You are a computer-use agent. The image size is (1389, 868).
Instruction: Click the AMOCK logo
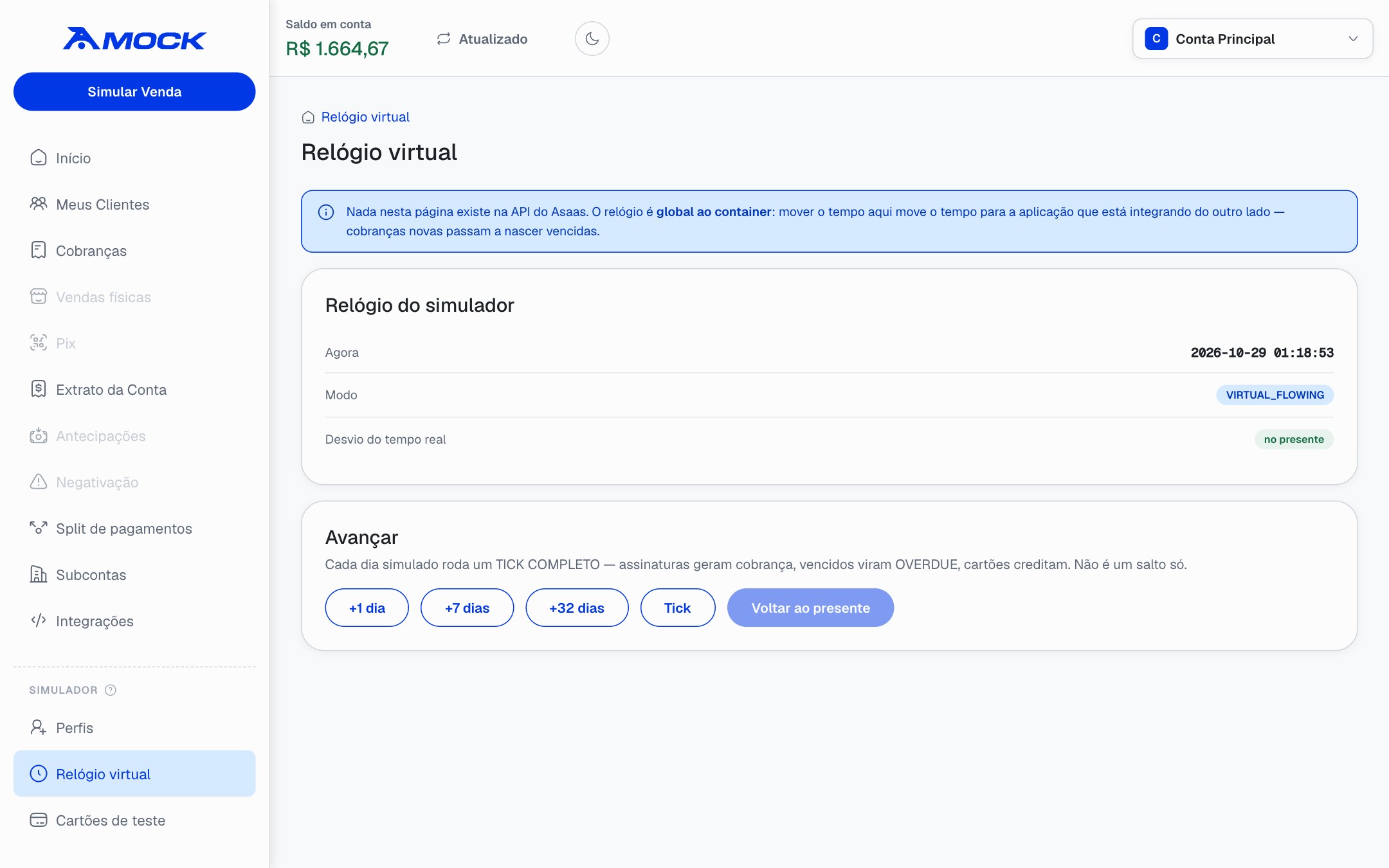[134, 39]
